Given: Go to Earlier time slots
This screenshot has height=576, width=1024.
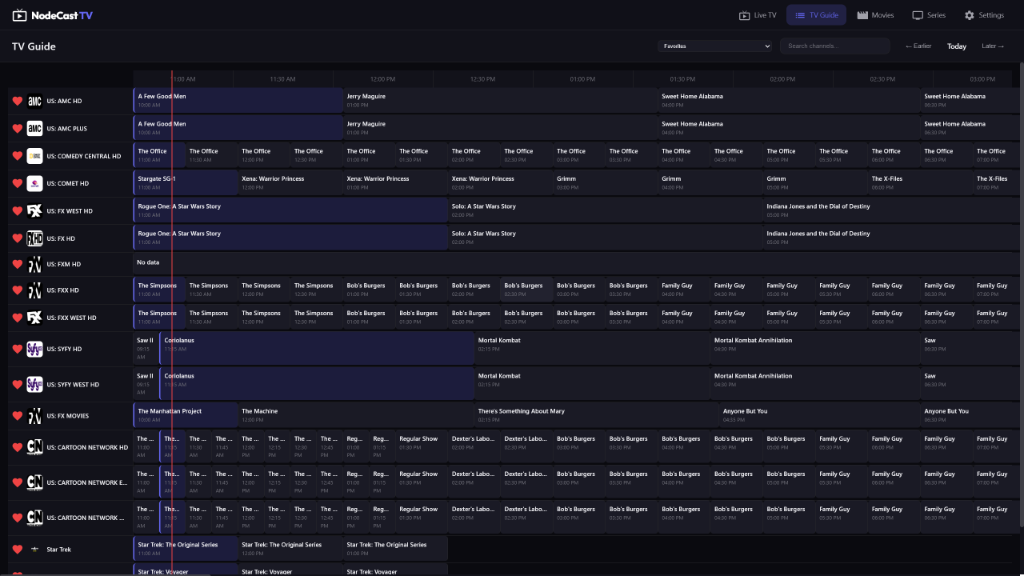Looking at the screenshot, I should tap(918, 46).
